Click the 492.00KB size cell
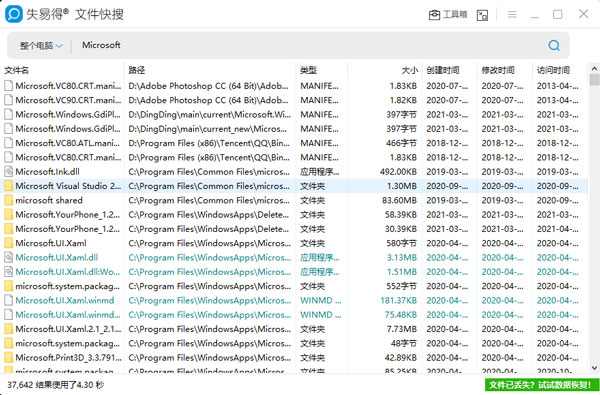 [x=398, y=171]
